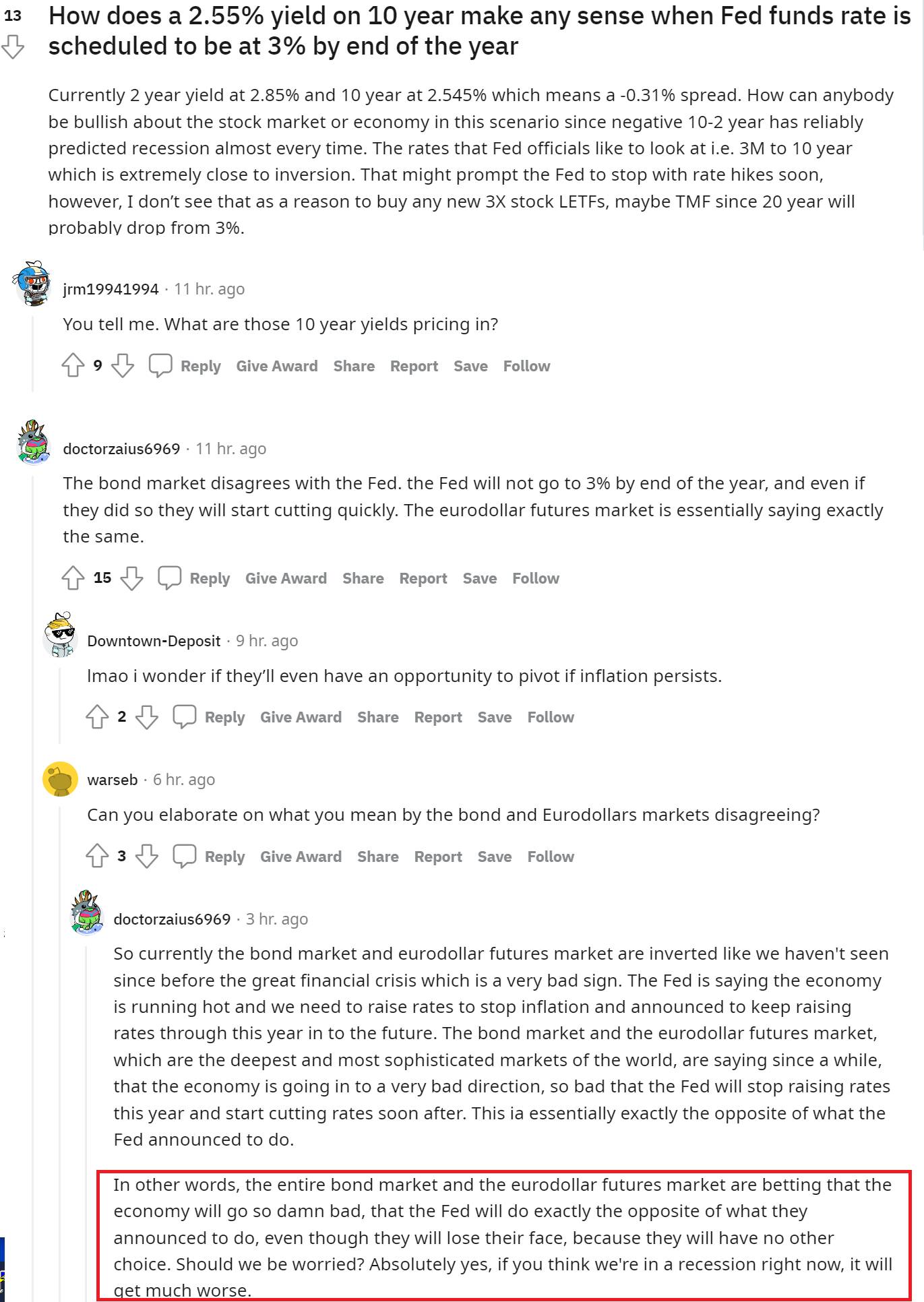Upvote jrm19941994's comment
924x1302 pixels.
[x=73, y=366]
